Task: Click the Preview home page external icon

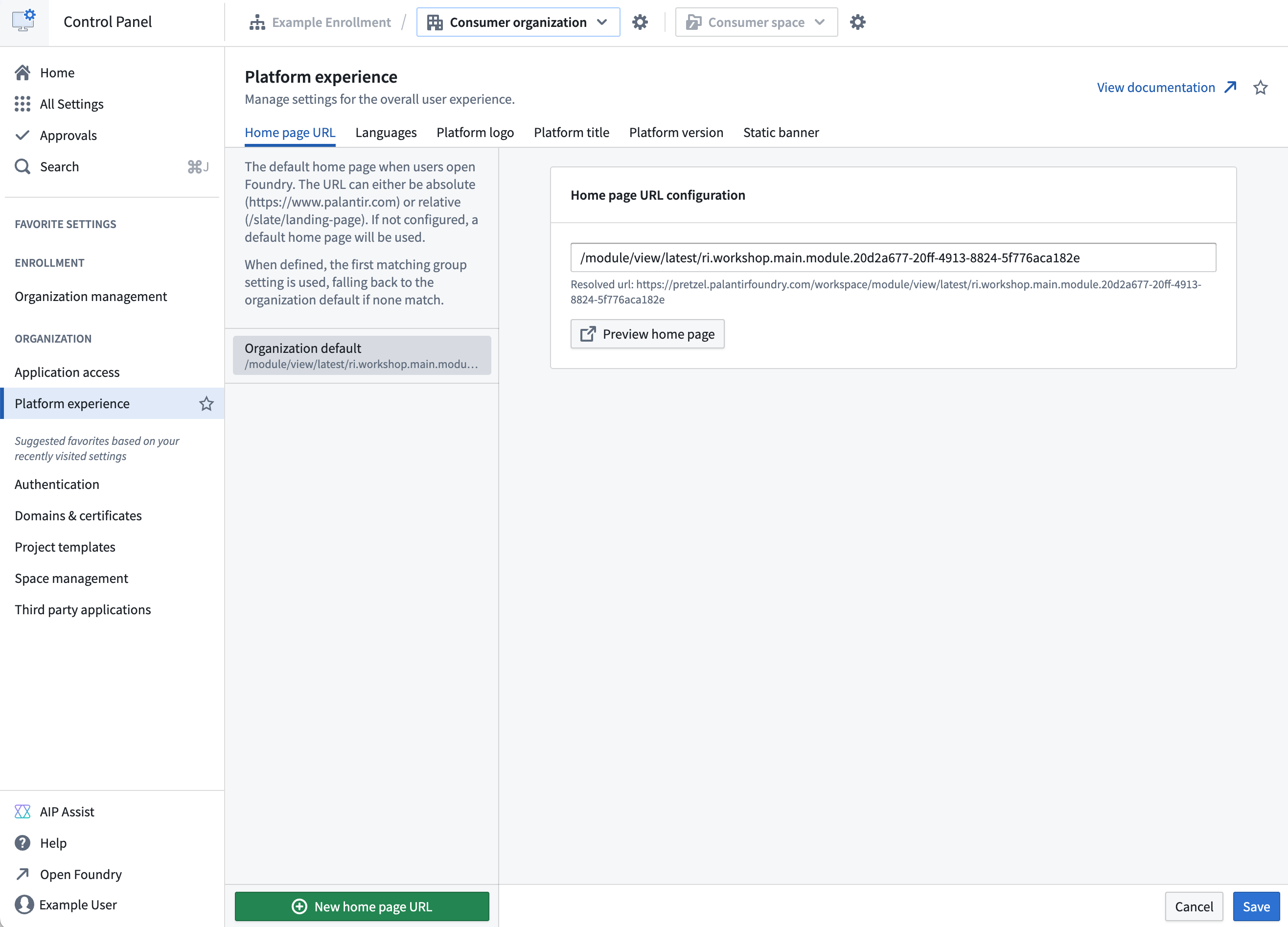Action: click(x=588, y=334)
